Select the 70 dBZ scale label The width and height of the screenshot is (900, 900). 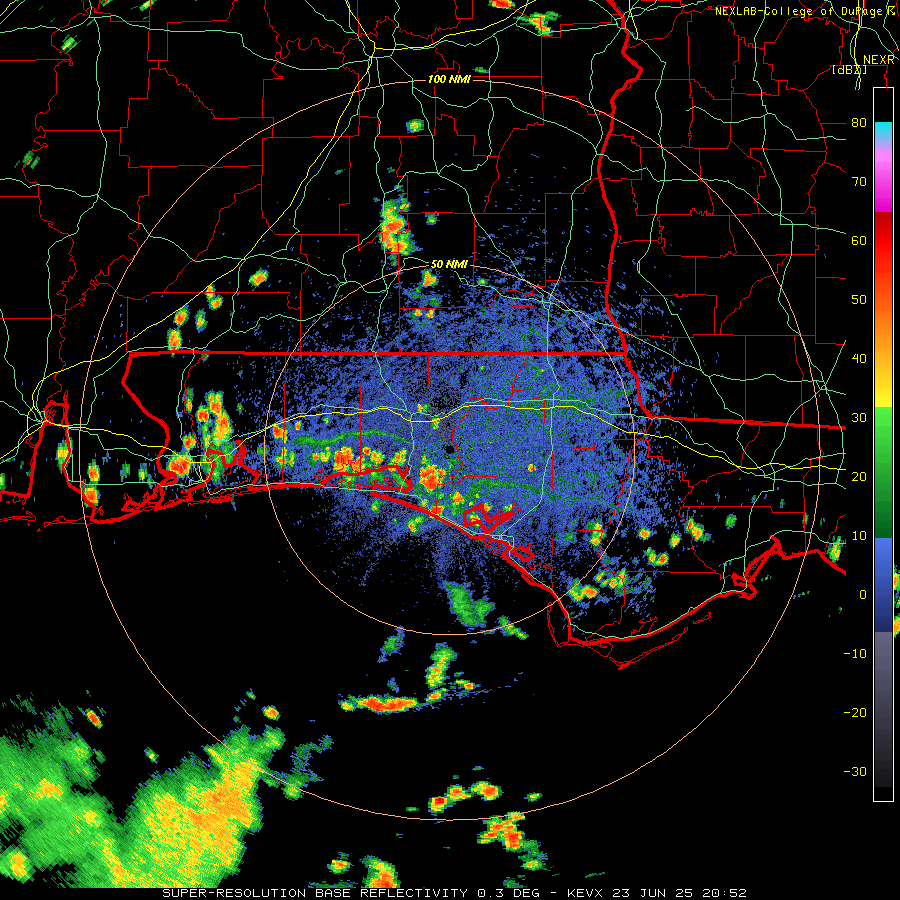coord(859,181)
